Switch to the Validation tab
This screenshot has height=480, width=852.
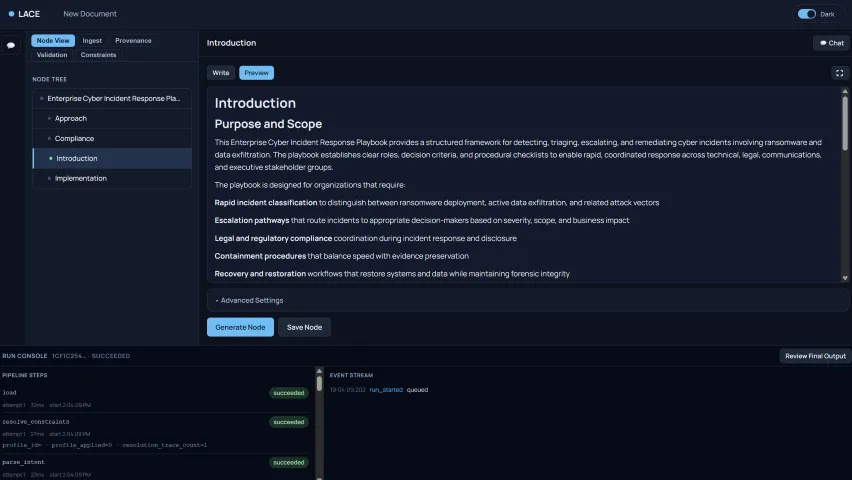click(52, 55)
